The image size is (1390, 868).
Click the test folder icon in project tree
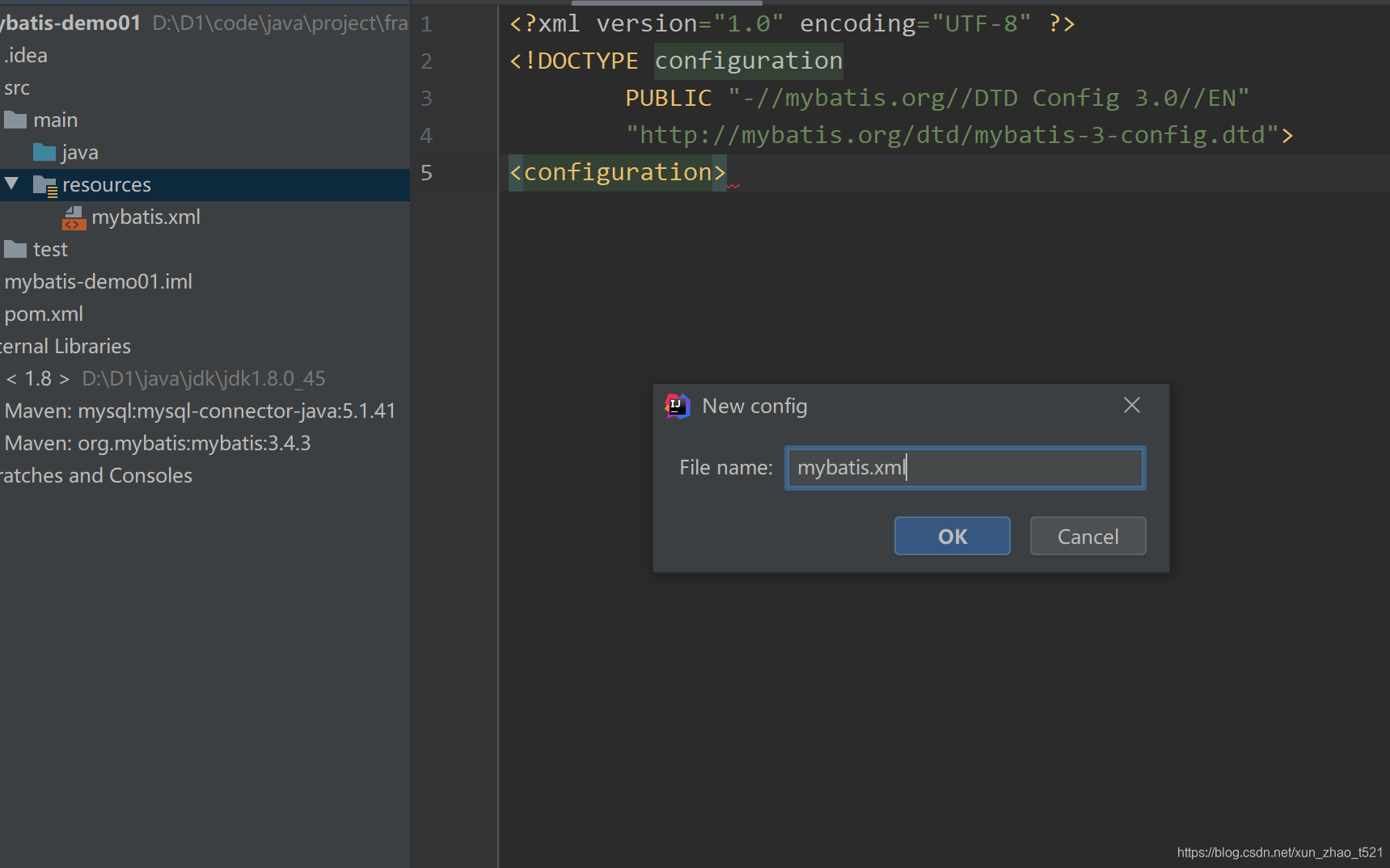pyautogui.click(x=15, y=249)
